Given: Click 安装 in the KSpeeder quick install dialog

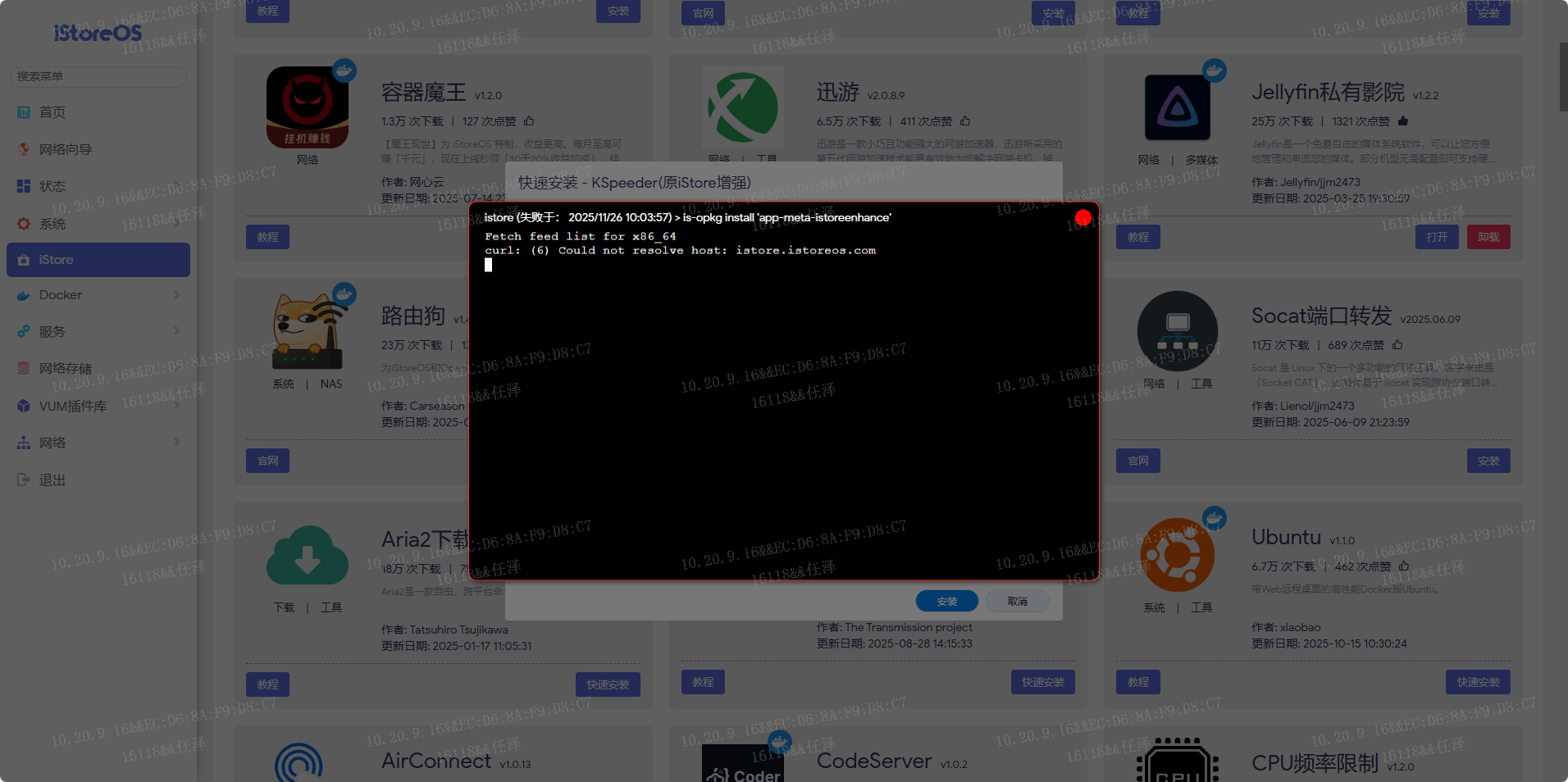Looking at the screenshot, I should [x=947, y=601].
